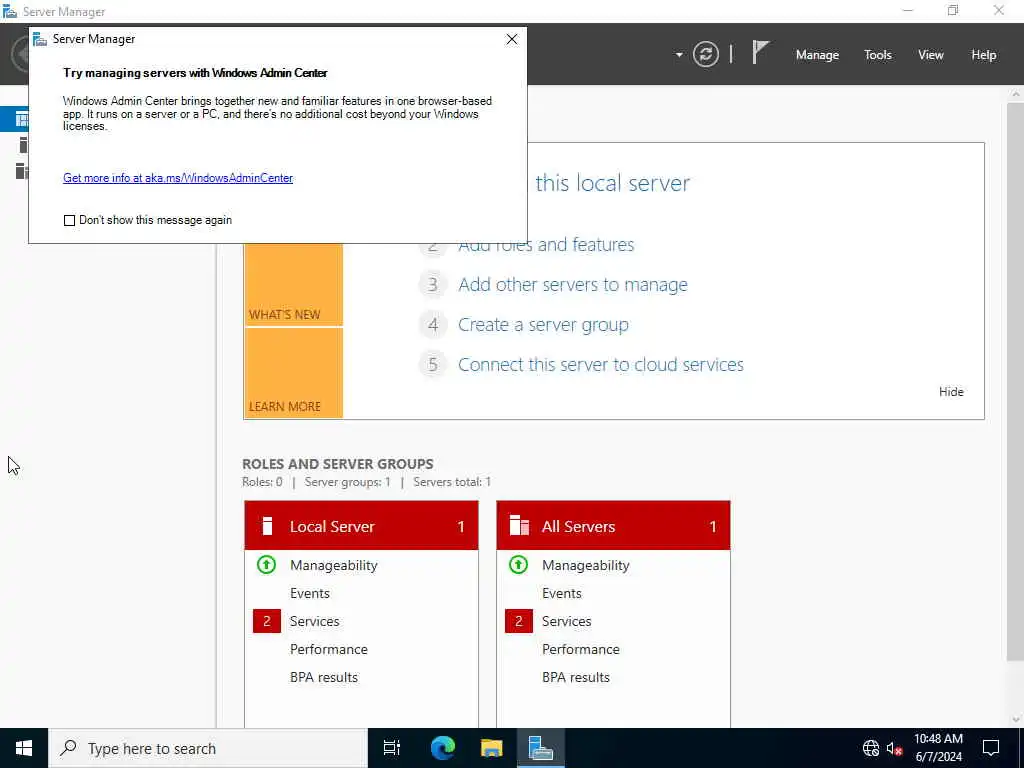Viewport: 1024px width, 768px height.
Task: Open the notifications flag
Action: (760, 52)
